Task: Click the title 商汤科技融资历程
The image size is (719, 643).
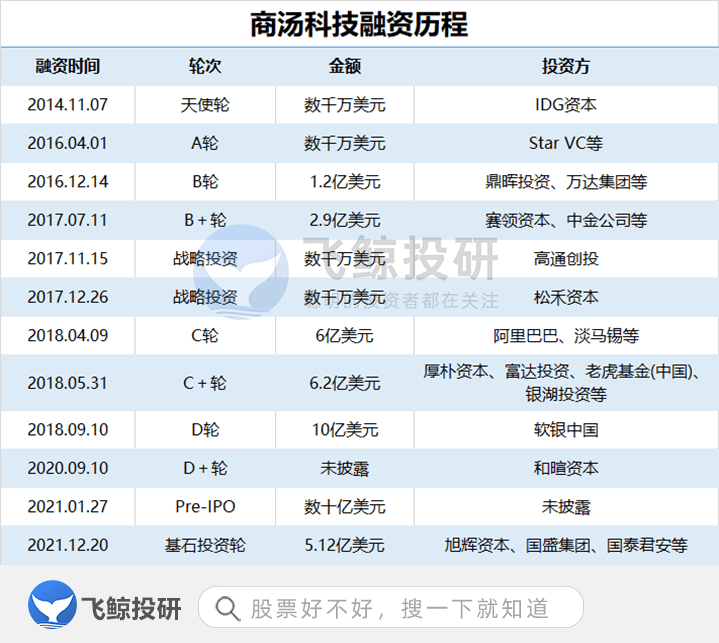Action: 359,24
